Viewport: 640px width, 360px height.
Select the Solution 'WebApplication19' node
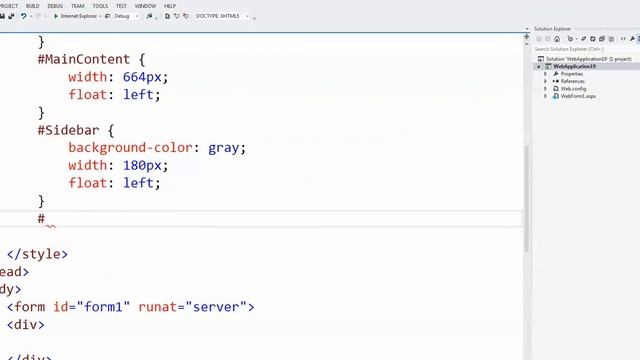[x=589, y=59]
